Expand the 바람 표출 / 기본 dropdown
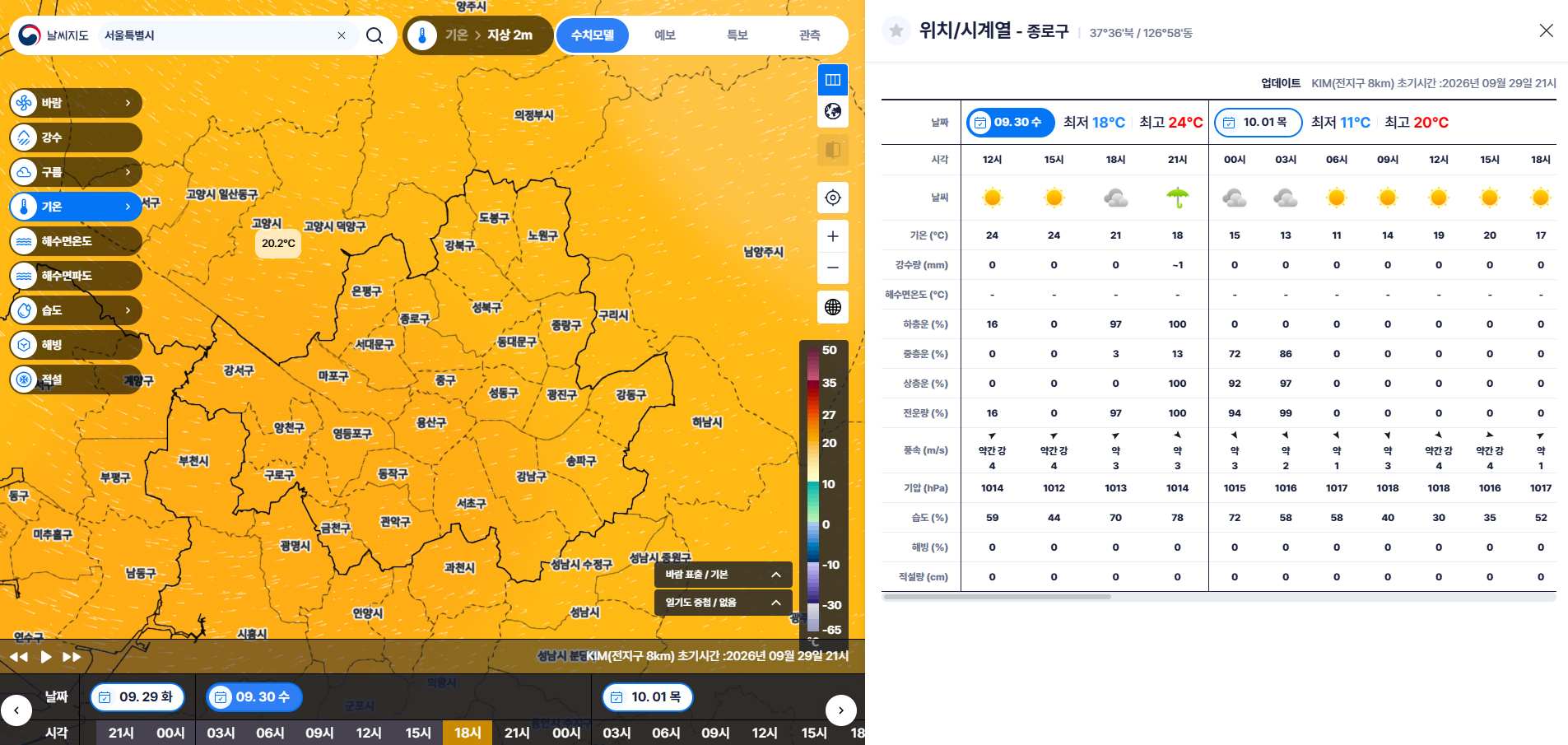1568x745 pixels. [x=724, y=575]
